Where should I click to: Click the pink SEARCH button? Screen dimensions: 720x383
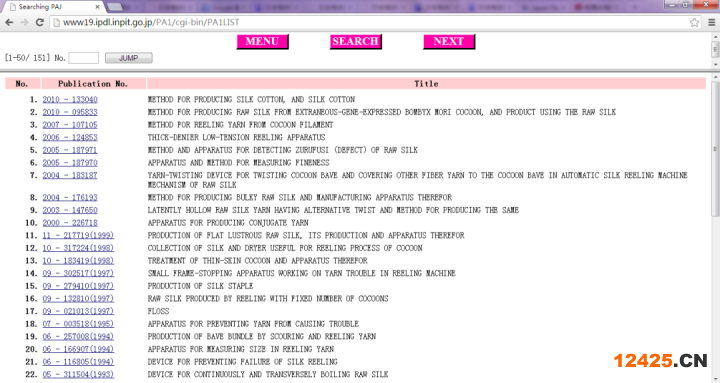355,41
